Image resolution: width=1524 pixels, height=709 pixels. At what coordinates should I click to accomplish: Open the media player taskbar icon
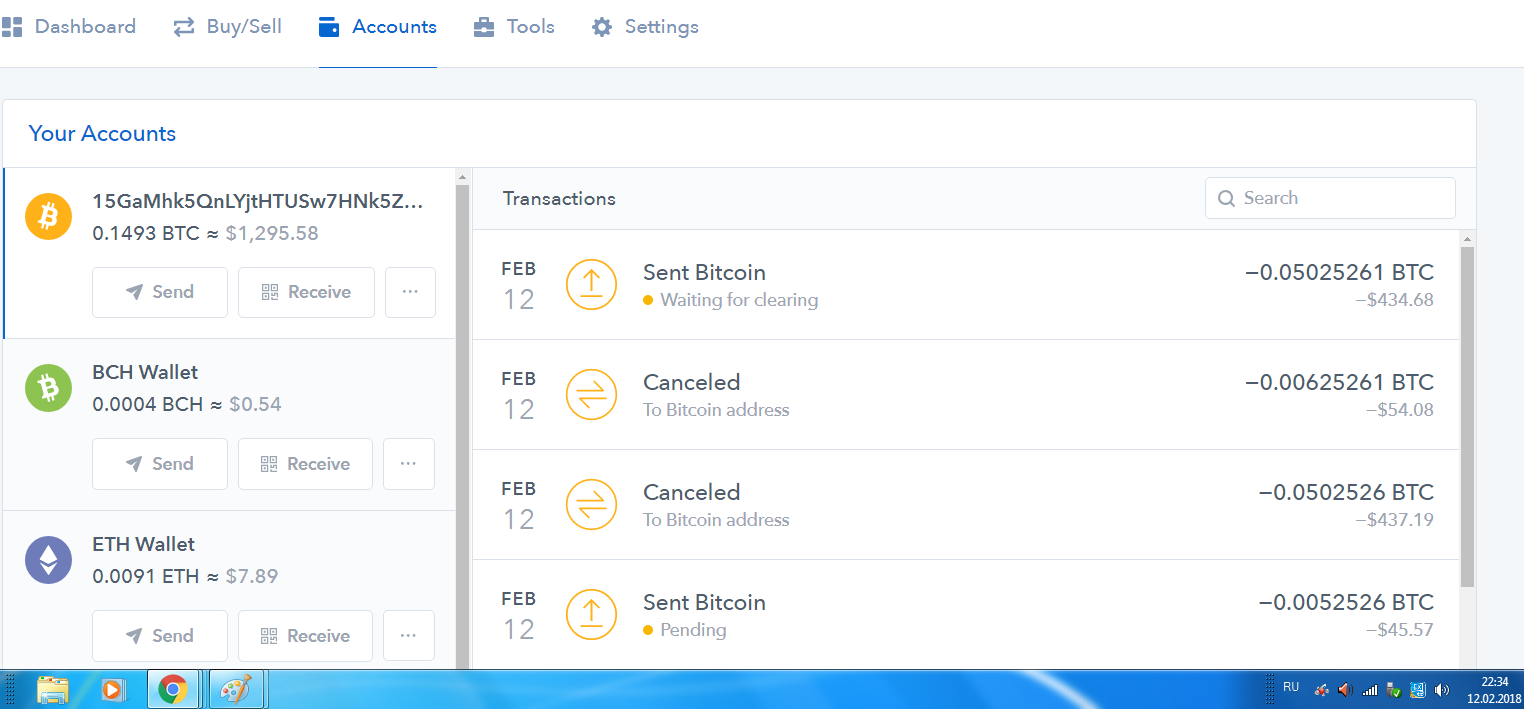[112, 689]
